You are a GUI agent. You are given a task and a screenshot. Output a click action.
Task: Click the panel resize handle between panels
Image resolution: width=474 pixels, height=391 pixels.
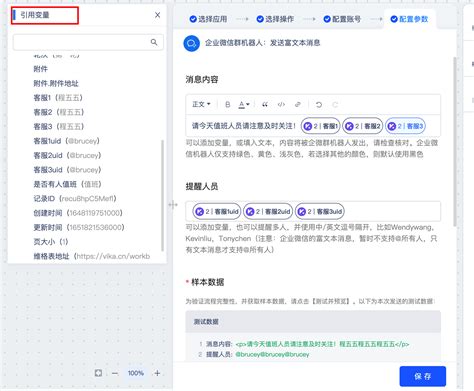[x=173, y=204]
